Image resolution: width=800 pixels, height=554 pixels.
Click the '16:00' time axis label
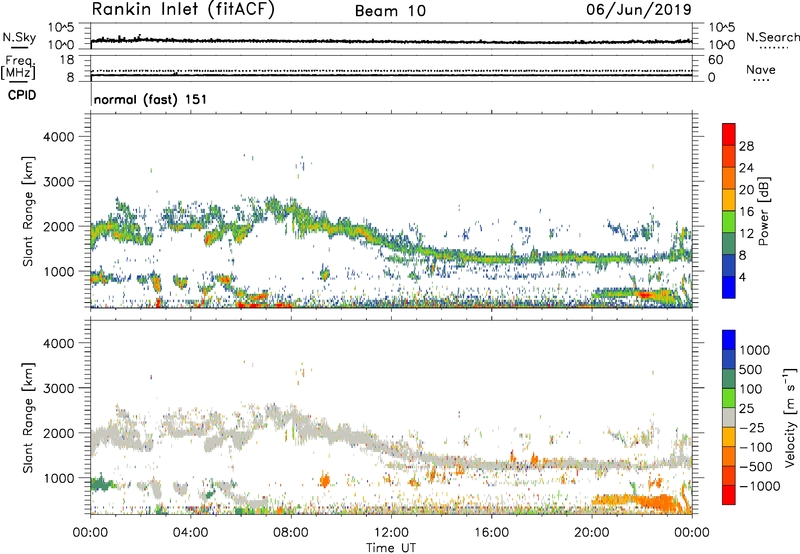click(491, 533)
